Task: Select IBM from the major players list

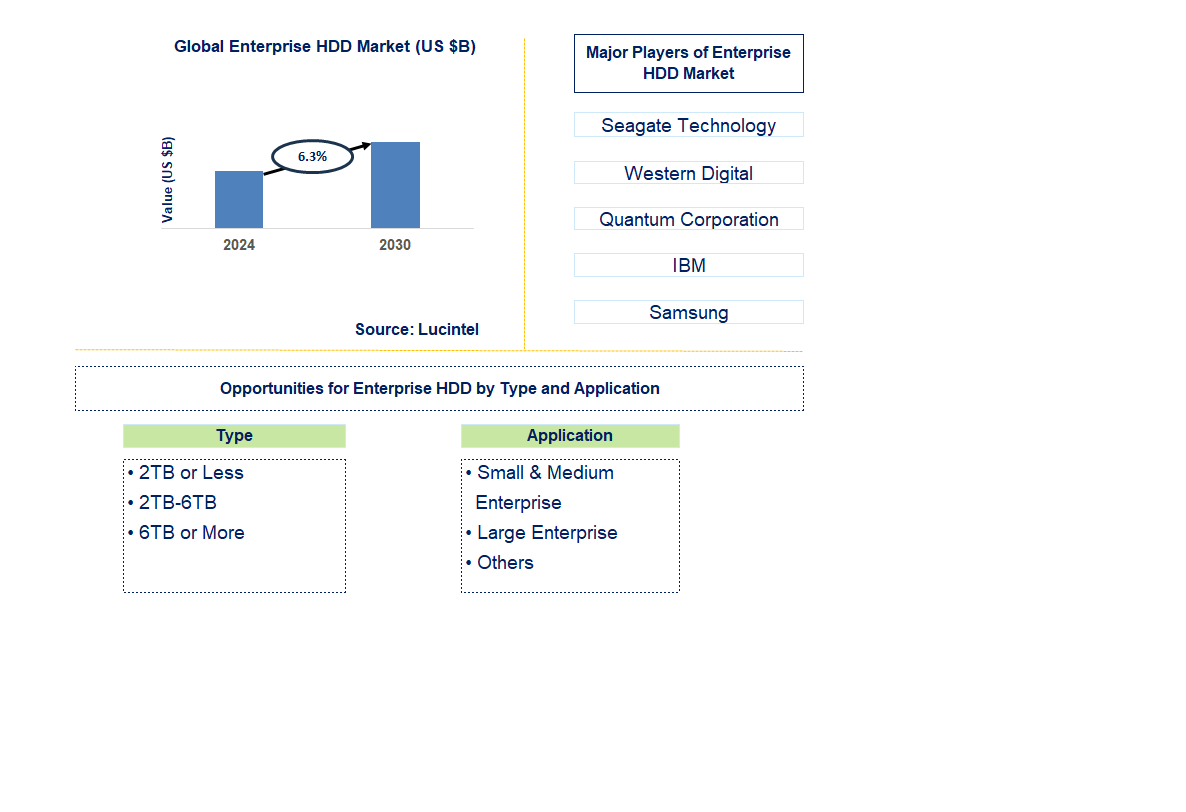Action: pyautogui.click(x=688, y=264)
